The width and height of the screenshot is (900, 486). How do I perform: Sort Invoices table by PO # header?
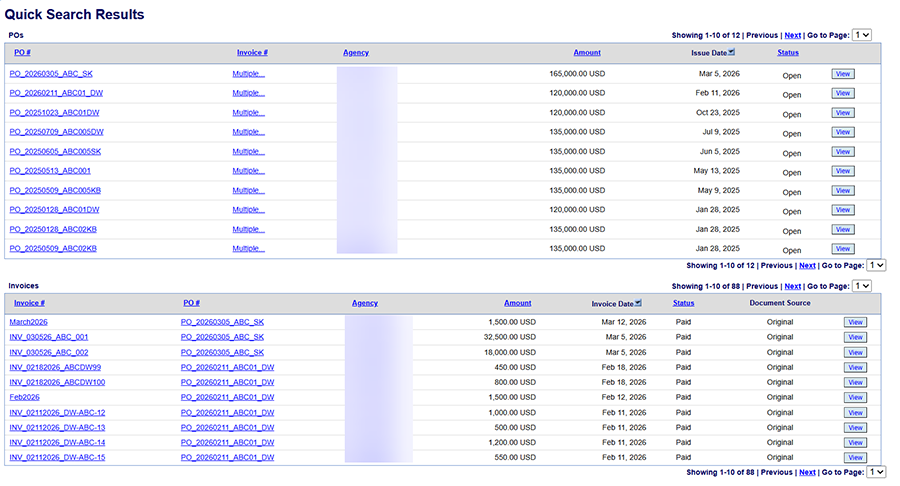192,303
